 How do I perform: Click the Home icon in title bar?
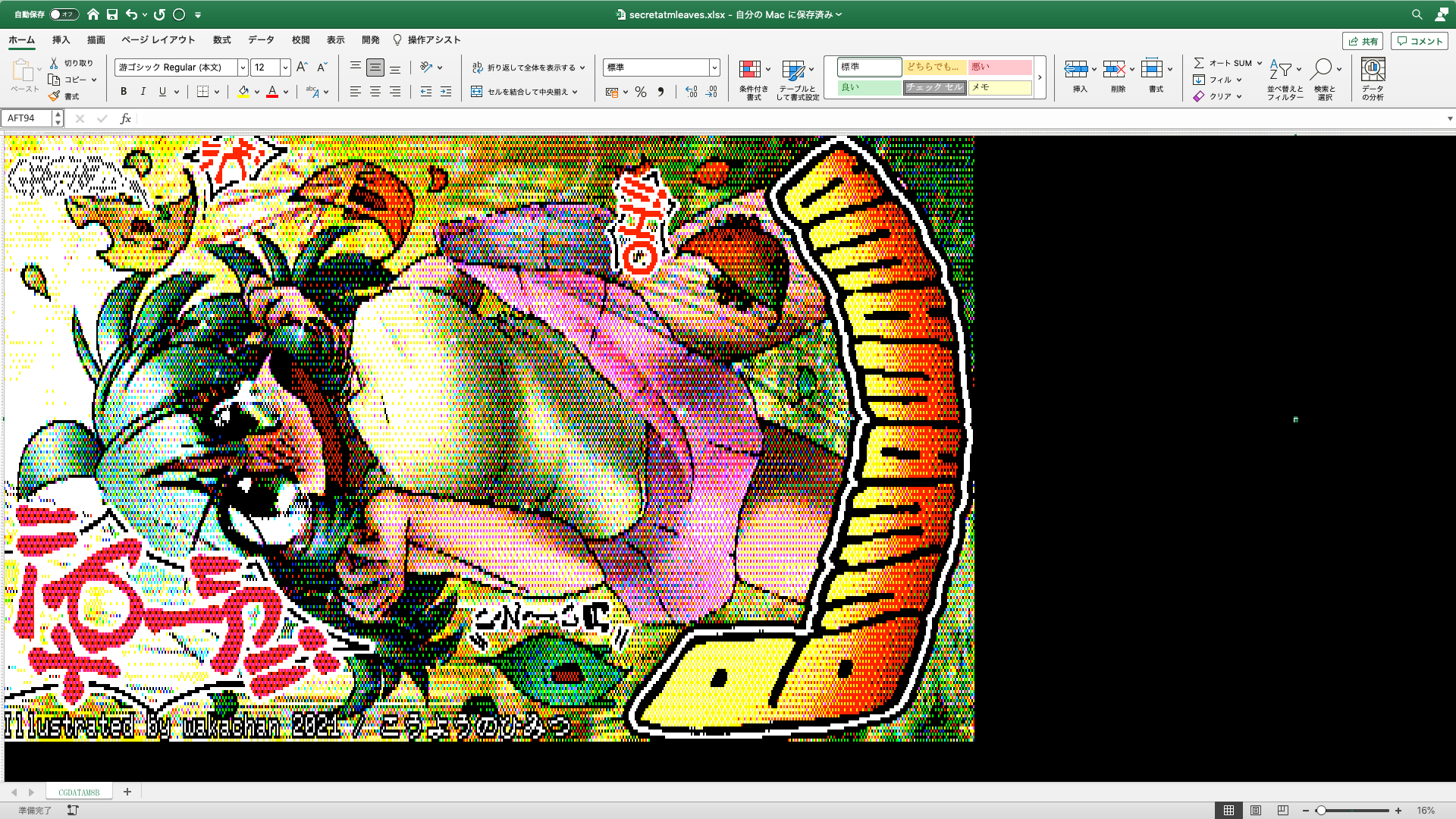93,14
